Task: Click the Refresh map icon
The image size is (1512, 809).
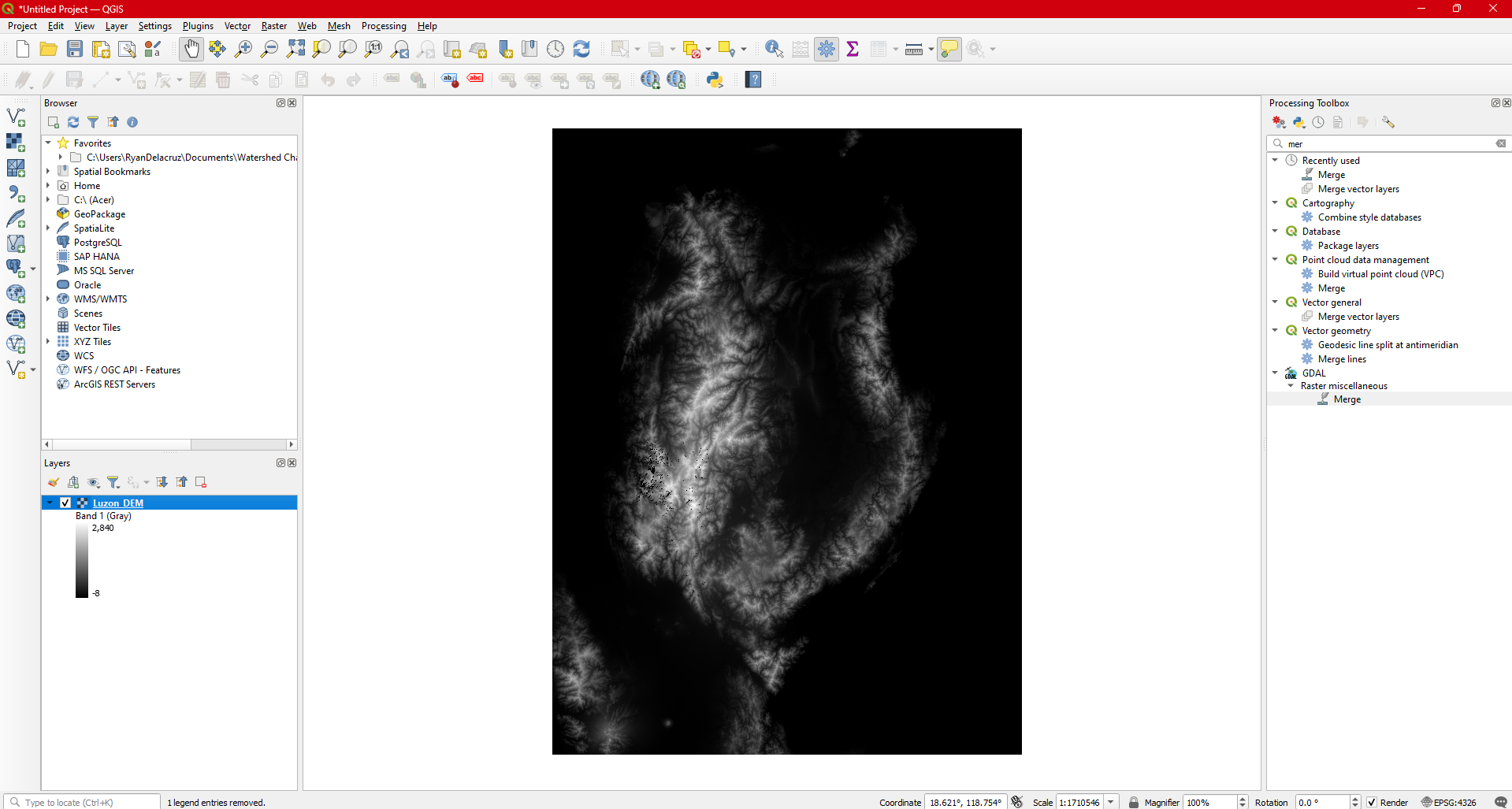Action: 581,49
